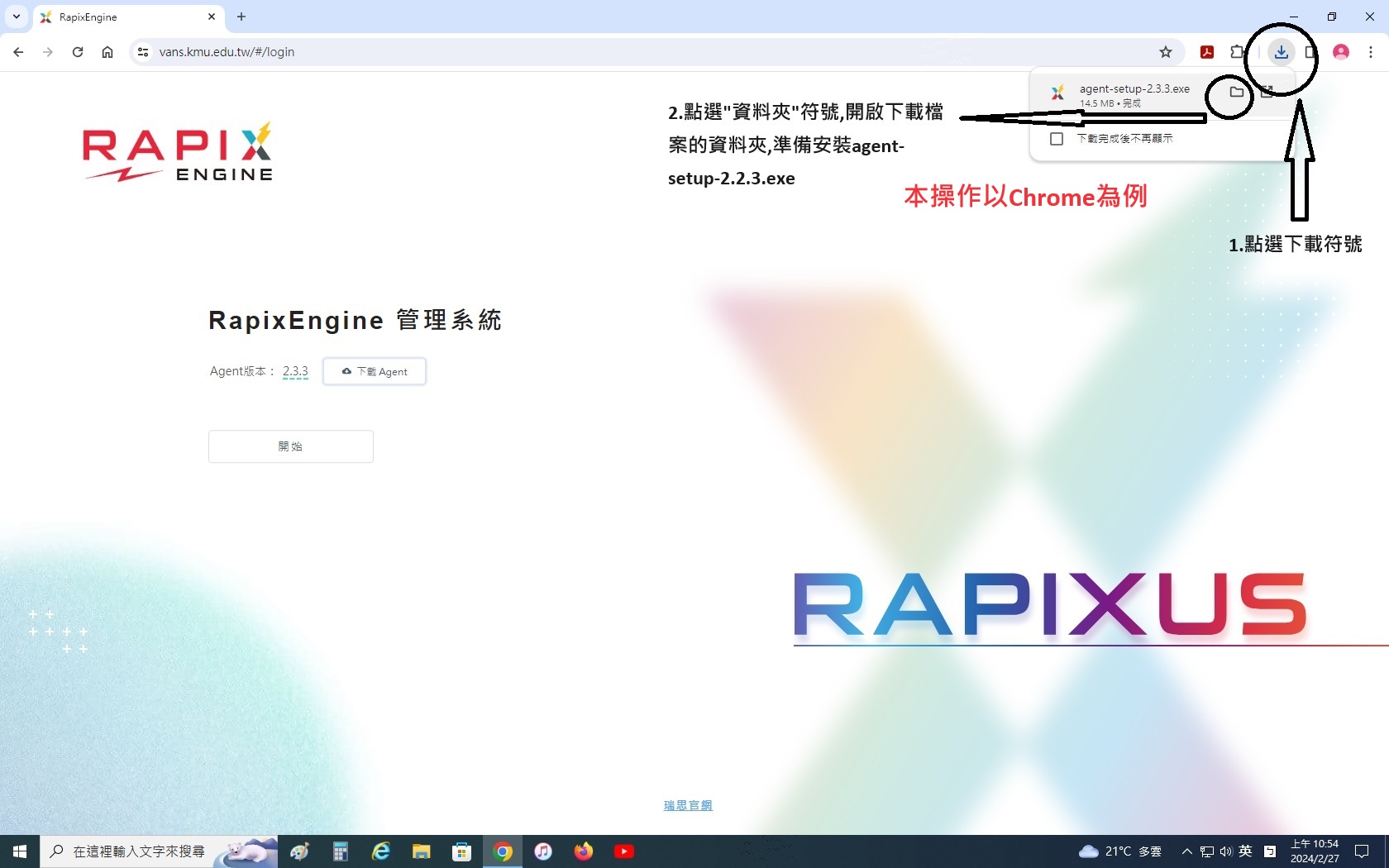Image resolution: width=1389 pixels, height=868 pixels.
Task: Bookmark this page with the star
Action: (1166, 52)
